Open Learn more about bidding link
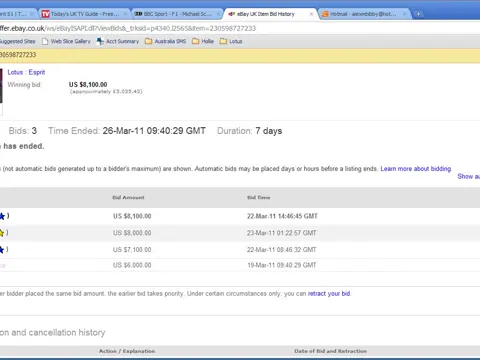This screenshot has height=360, width=480. (416, 169)
